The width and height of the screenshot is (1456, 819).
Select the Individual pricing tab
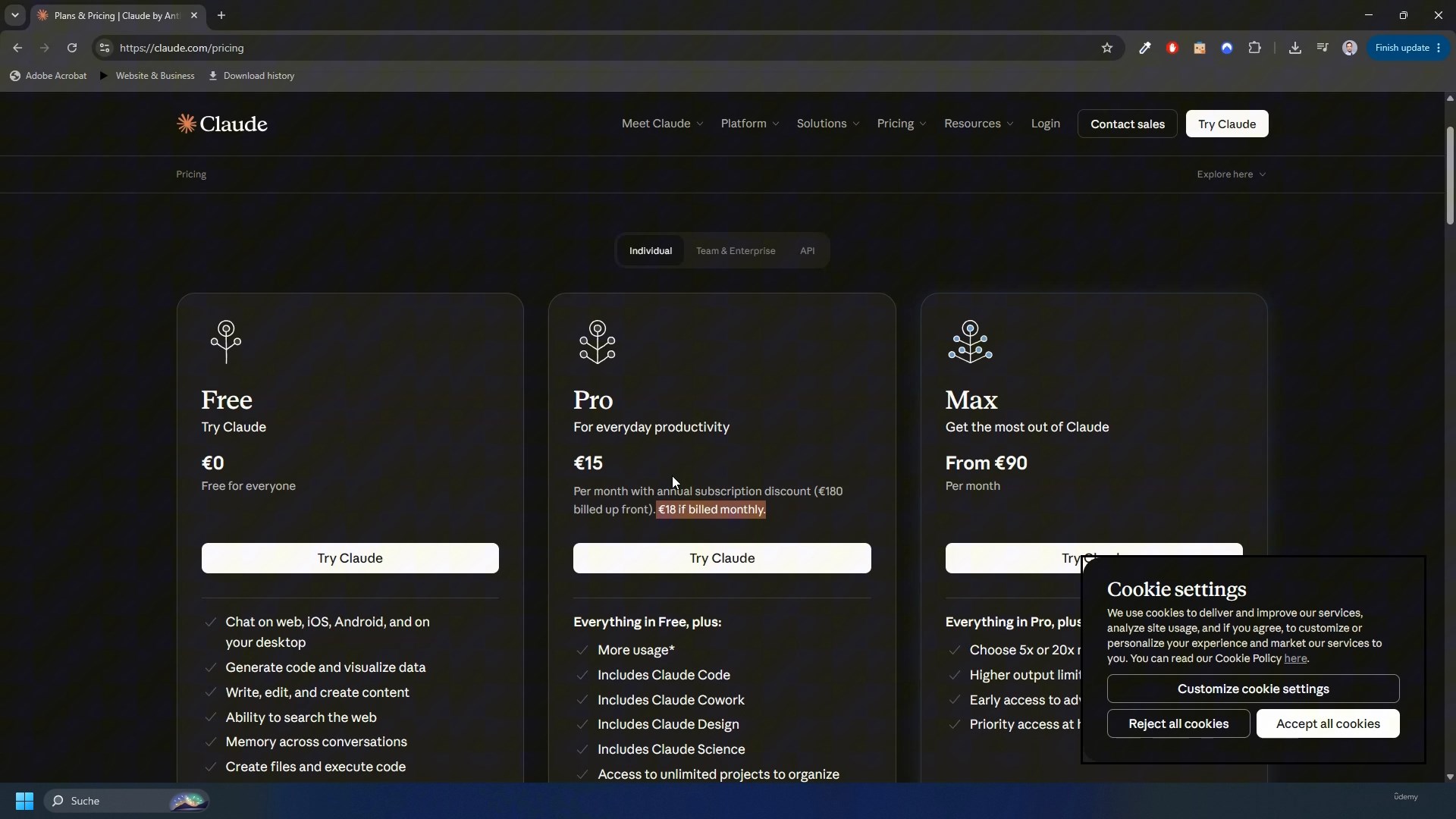(650, 251)
